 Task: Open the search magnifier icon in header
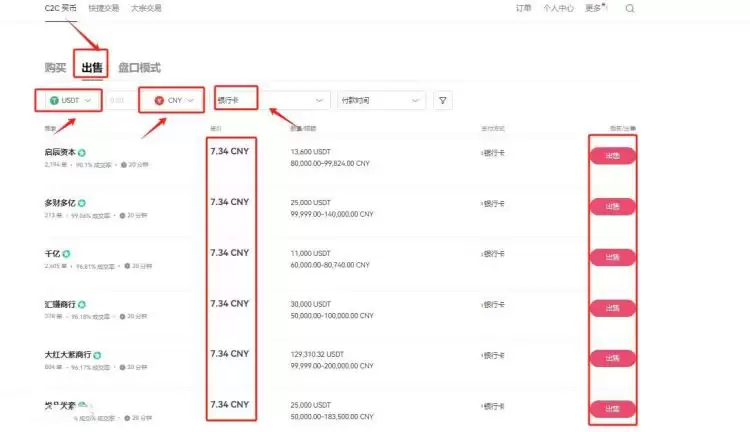(x=630, y=9)
